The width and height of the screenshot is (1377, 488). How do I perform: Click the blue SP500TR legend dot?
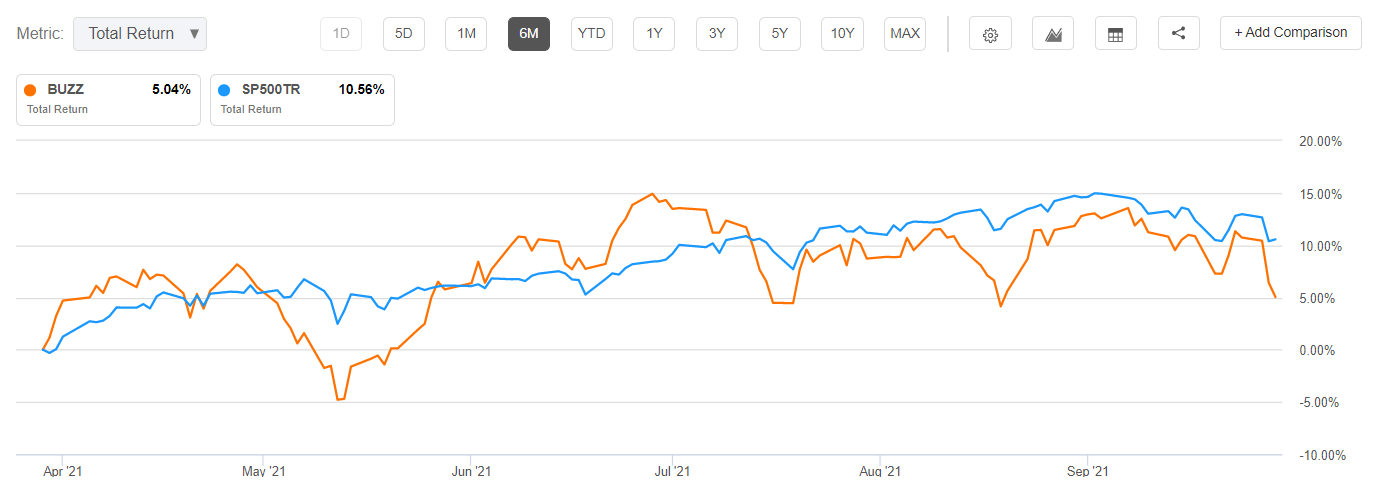pyautogui.click(x=226, y=89)
